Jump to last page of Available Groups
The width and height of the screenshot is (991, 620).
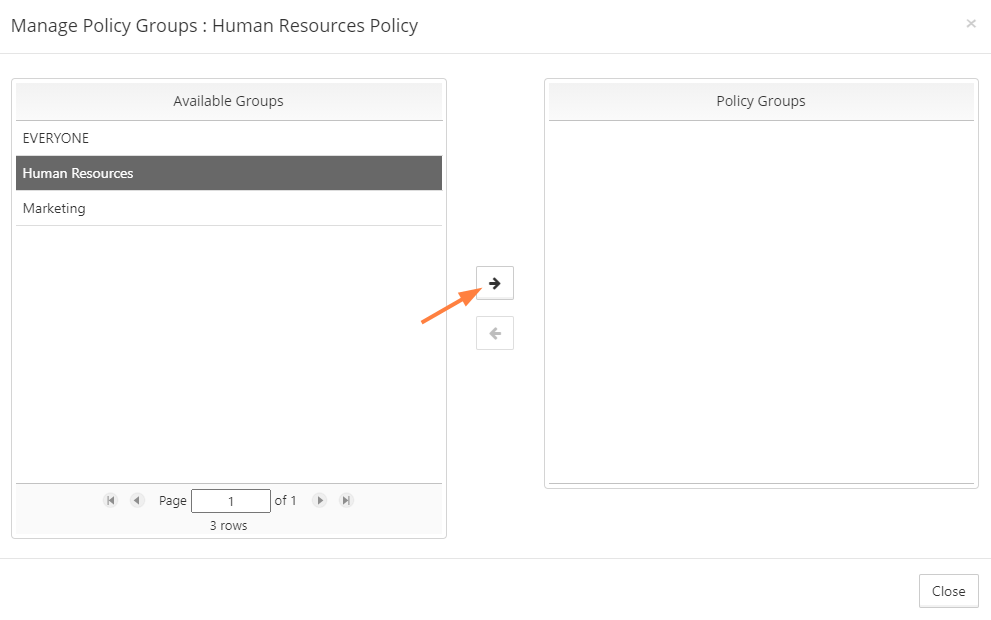coord(346,501)
